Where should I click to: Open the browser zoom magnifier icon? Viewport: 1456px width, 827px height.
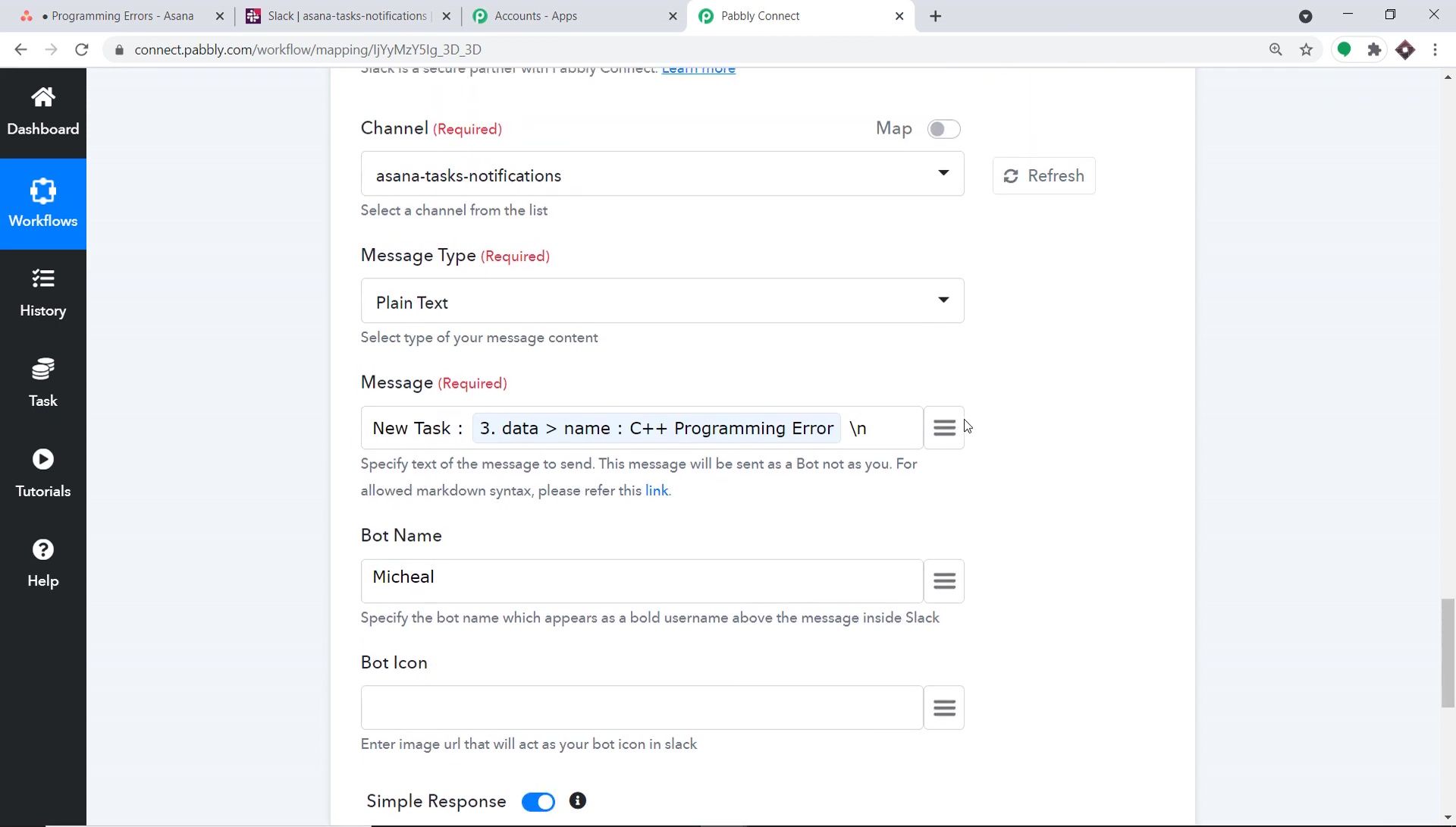click(x=1276, y=50)
